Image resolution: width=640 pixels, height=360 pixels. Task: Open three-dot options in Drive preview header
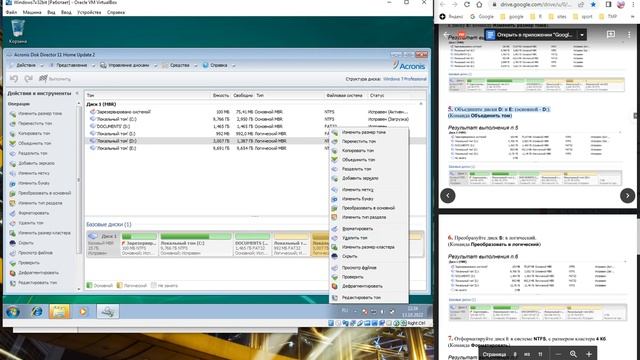click(629, 35)
